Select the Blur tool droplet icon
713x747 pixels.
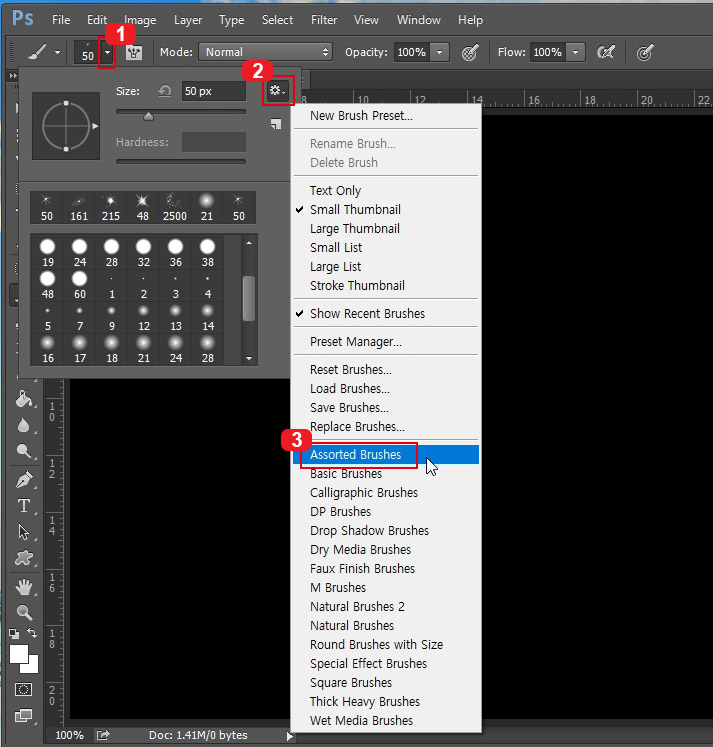click(x=24, y=425)
